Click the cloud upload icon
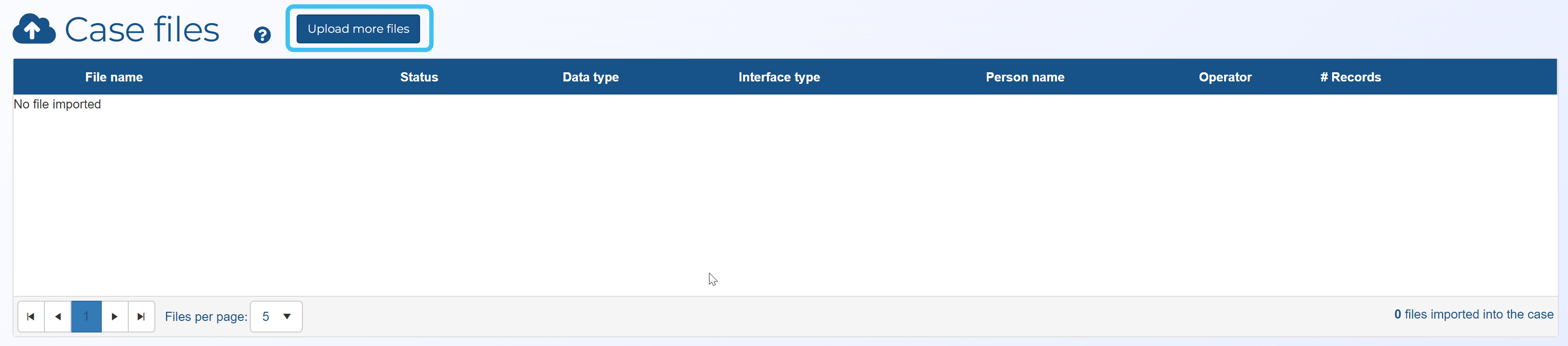The width and height of the screenshot is (1568, 346). 34,29
